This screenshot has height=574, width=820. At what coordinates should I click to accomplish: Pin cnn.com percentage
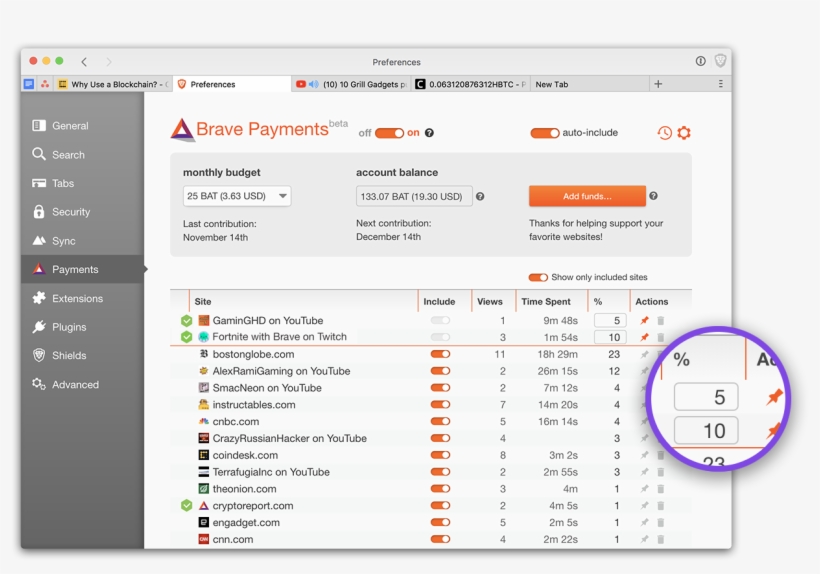tap(644, 539)
